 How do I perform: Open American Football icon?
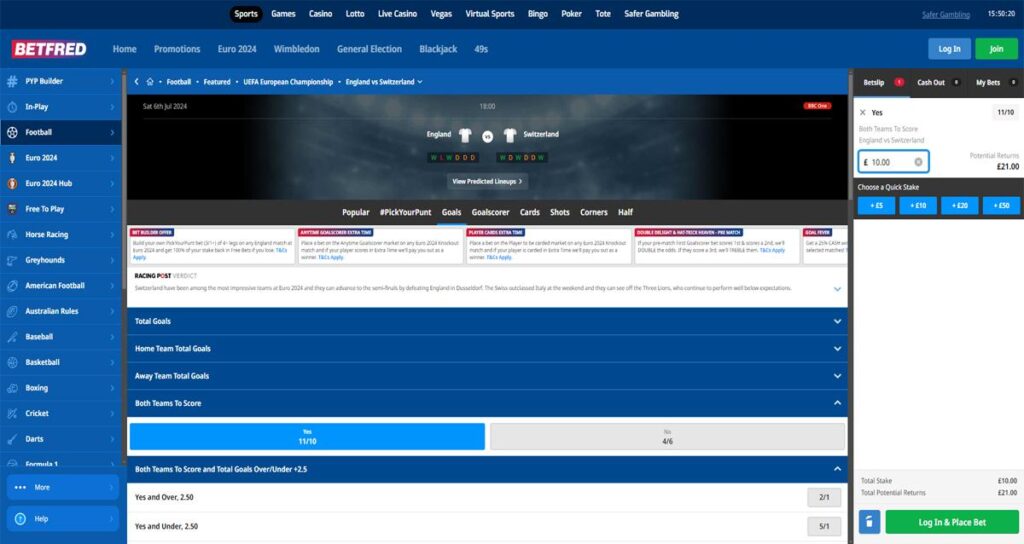click(12, 285)
